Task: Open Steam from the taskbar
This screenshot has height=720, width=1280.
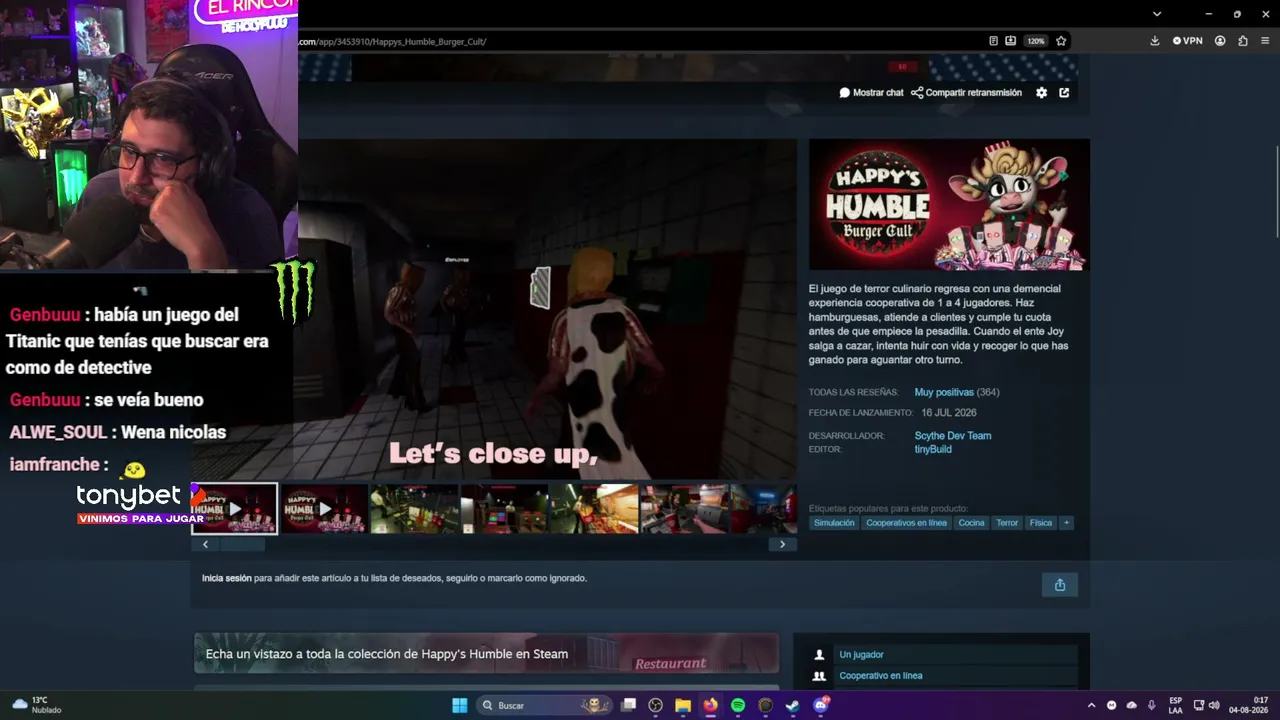Action: pos(792,705)
